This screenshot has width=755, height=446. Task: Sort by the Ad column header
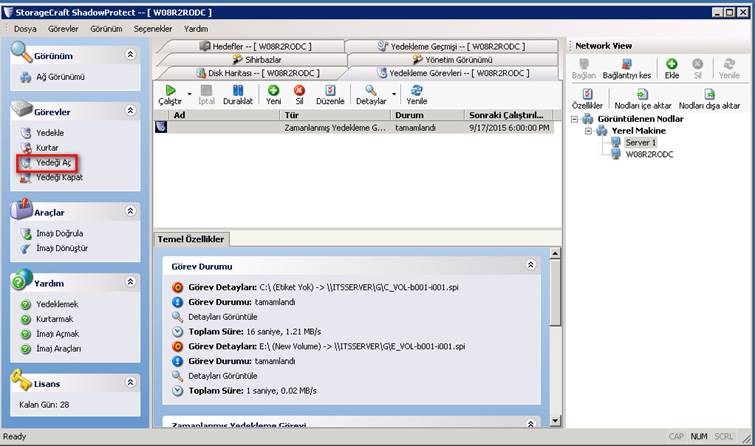pos(224,116)
